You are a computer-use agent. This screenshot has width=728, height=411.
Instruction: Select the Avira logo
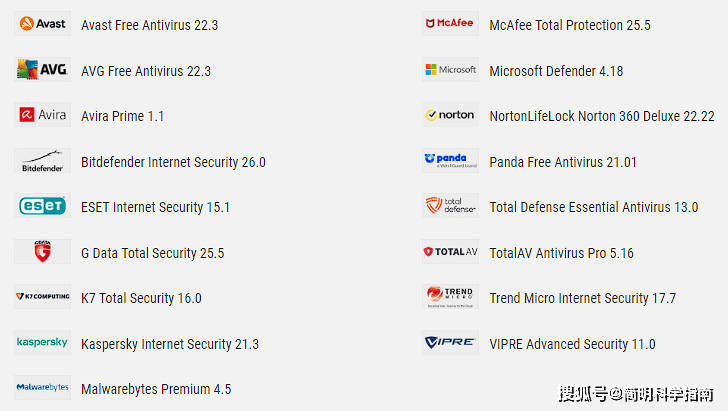pos(42,115)
